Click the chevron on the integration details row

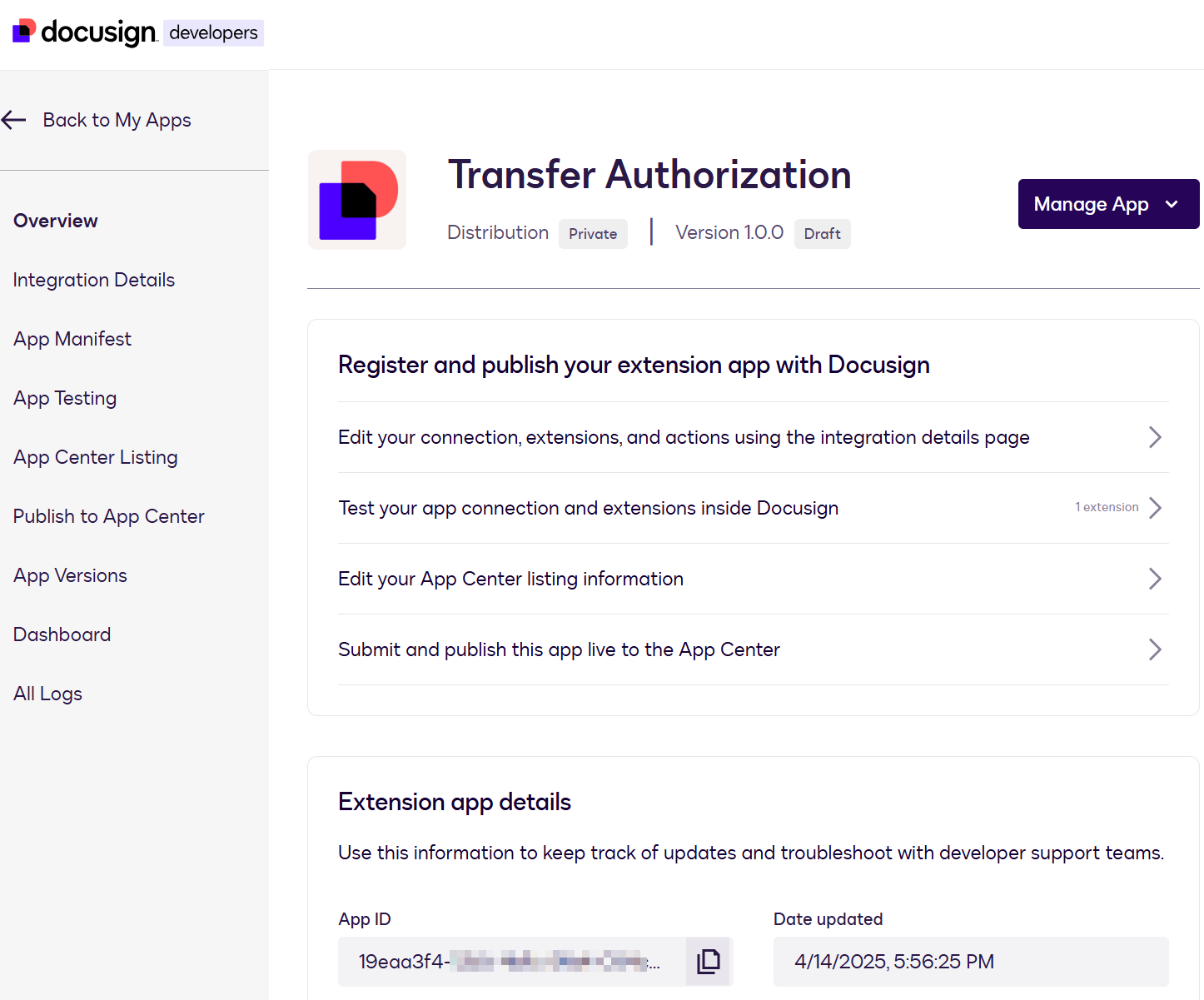coord(1154,436)
